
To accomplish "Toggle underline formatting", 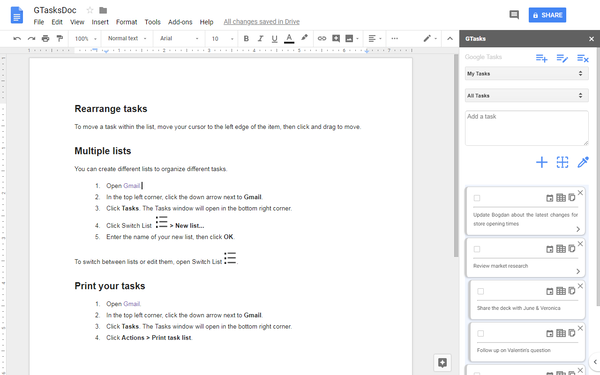I will (274, 38).
